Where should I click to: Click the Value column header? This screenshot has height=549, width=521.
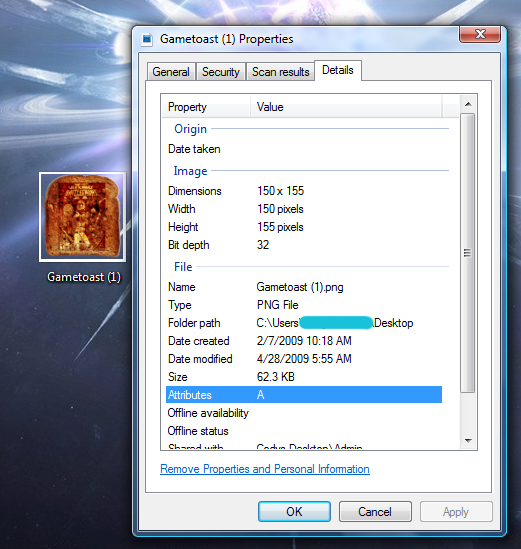click(347, 107)
